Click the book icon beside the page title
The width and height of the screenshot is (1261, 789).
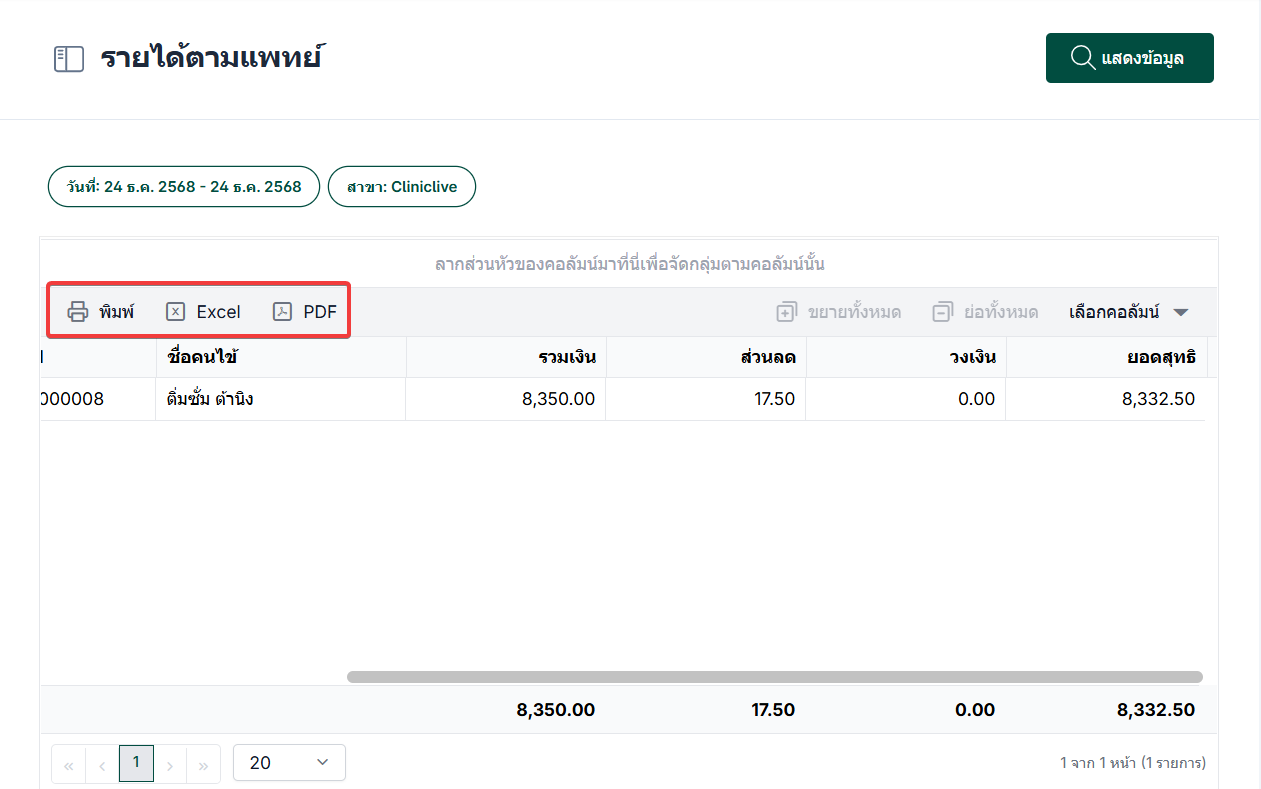pos(68,59)
